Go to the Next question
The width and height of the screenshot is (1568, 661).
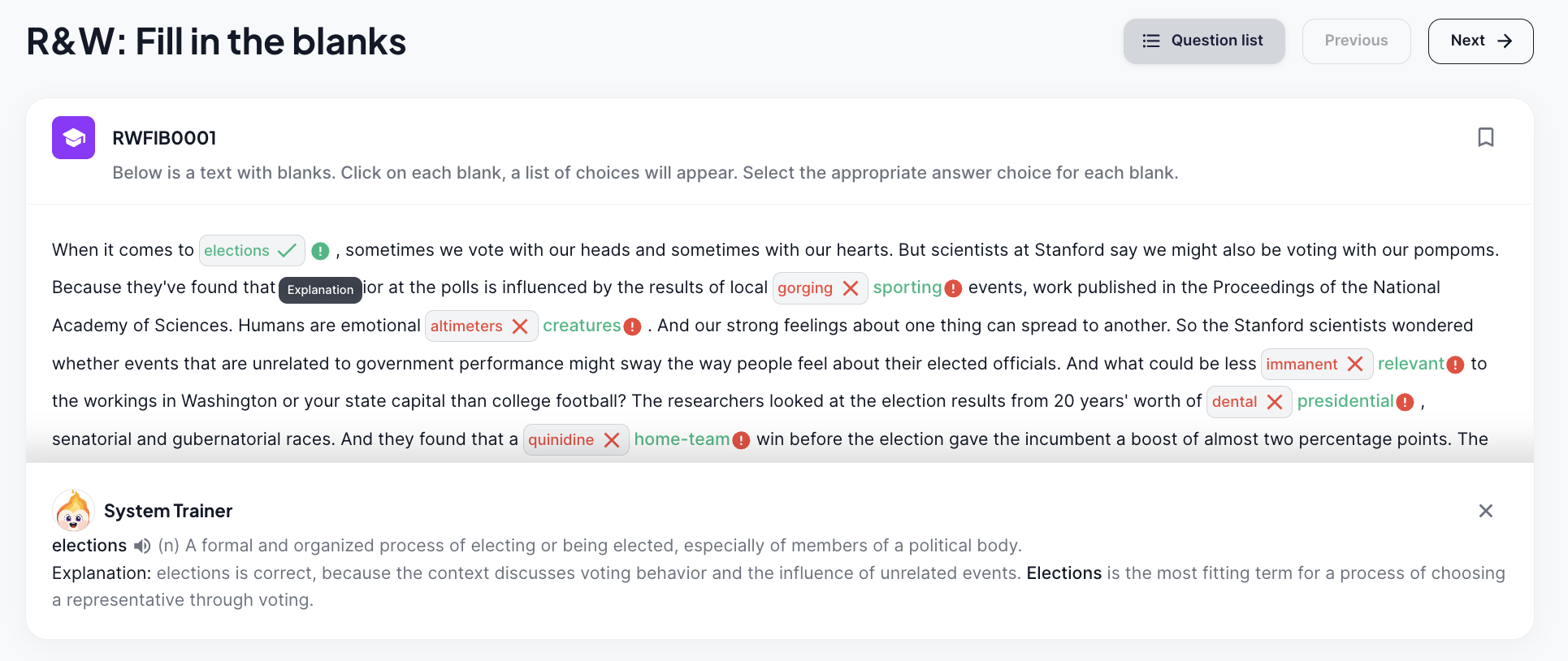[x=1480, y=41]
